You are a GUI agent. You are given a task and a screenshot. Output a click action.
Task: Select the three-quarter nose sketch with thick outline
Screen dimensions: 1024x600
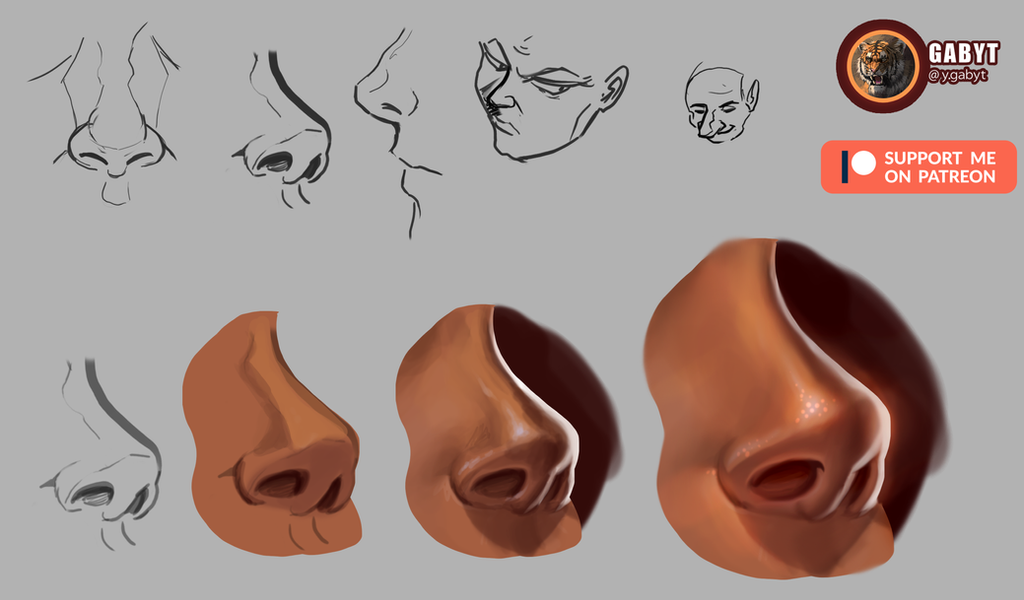[x=281, y=129]
